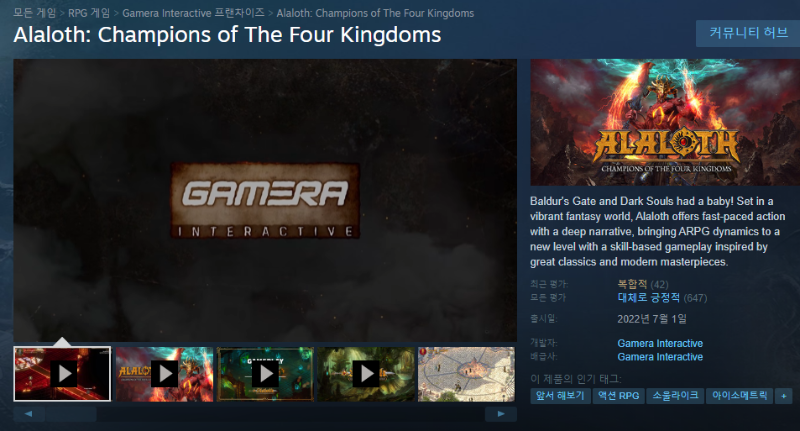800x431 pixels.
Task: Open publisher Gamera Interactive link
Action: [x=660, y=357]
